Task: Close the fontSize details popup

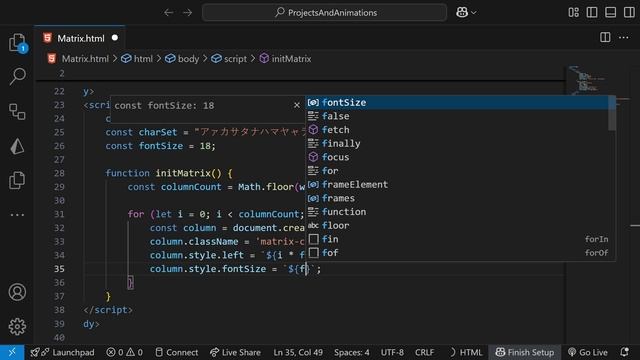Action: [297, 105]
